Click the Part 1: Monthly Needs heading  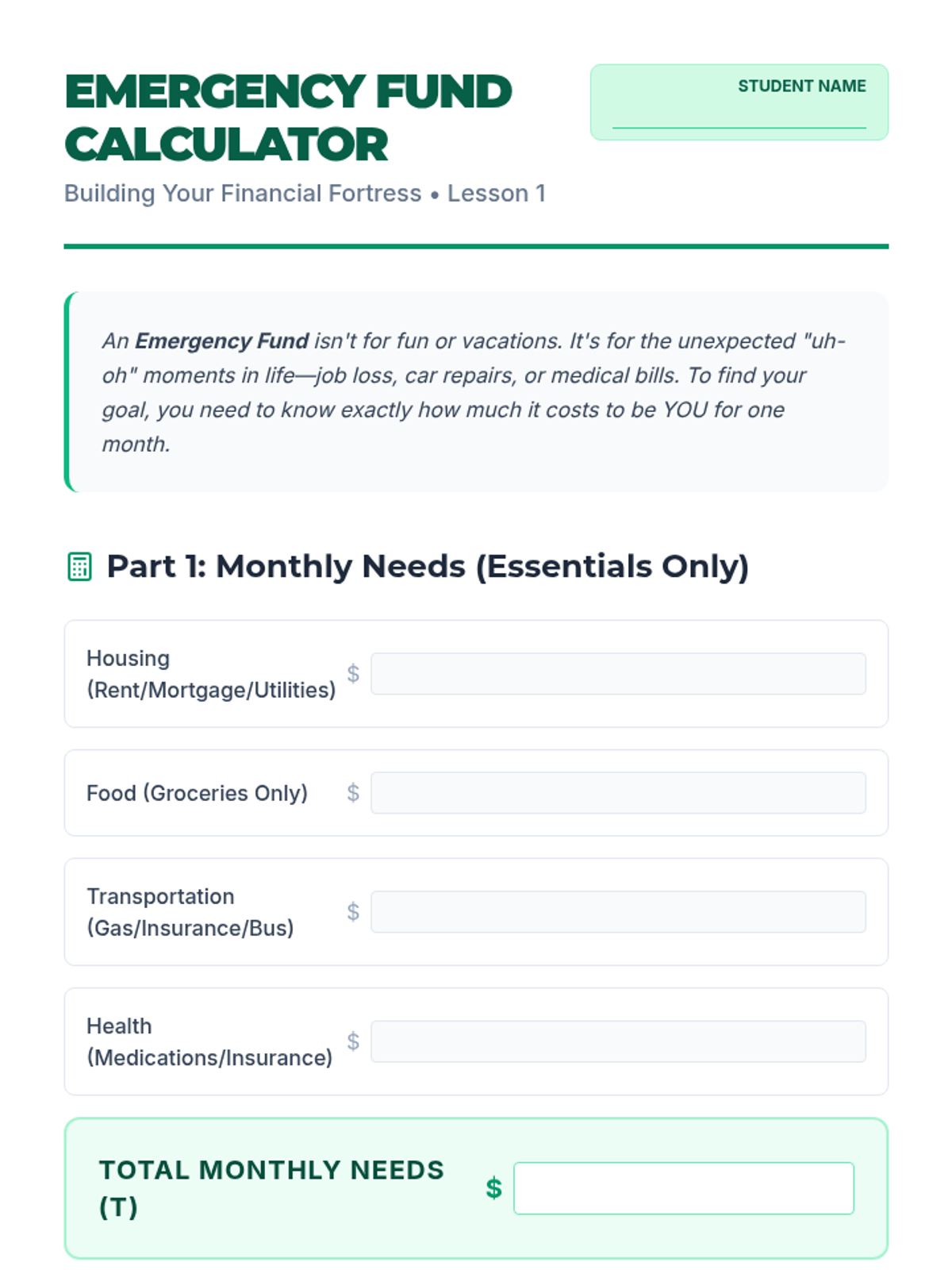[x=428, y=567]
